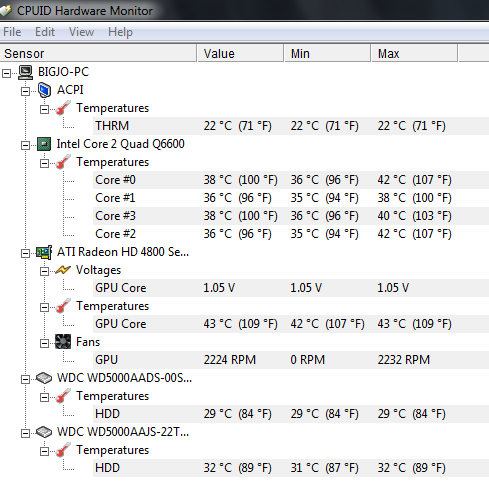Select the GPU fan row
This screenshot has width=489, height=498.
point(291,360)
